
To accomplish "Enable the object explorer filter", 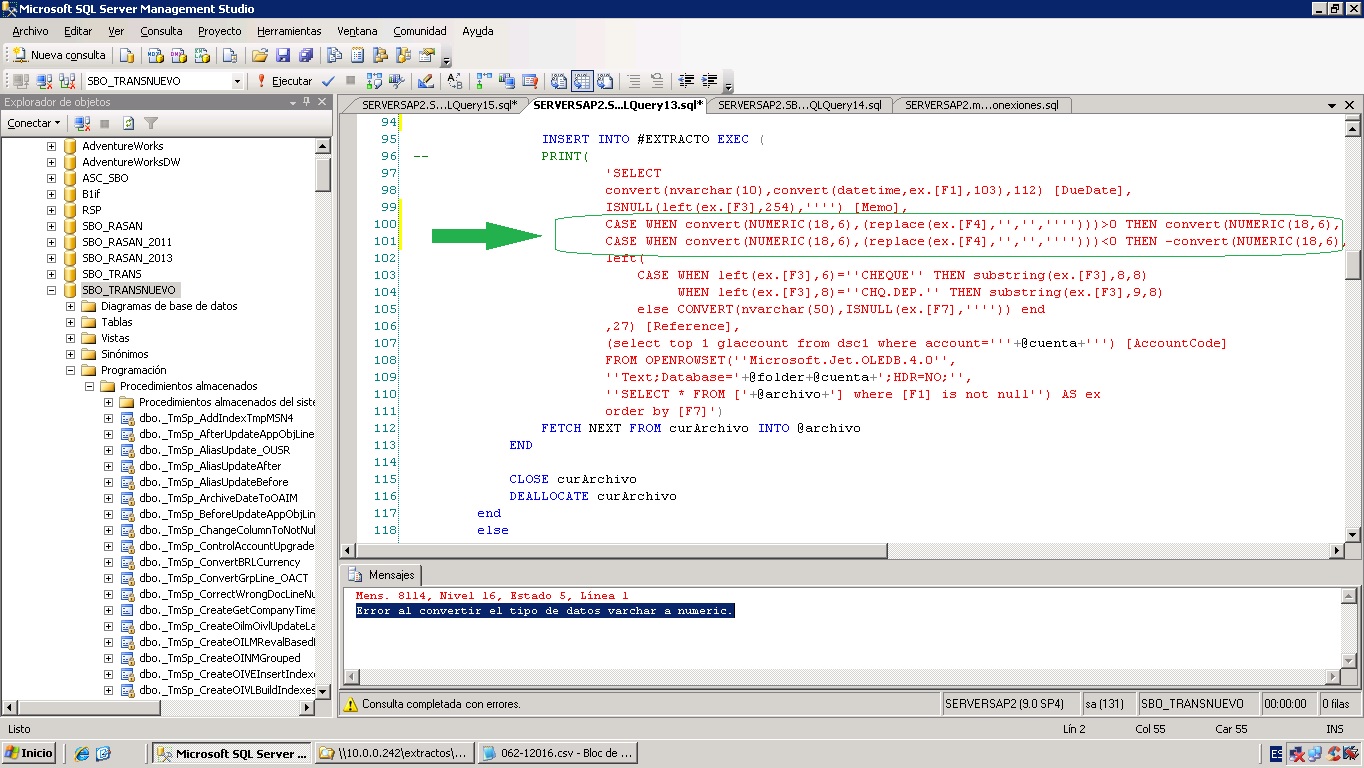I will 152,122.
